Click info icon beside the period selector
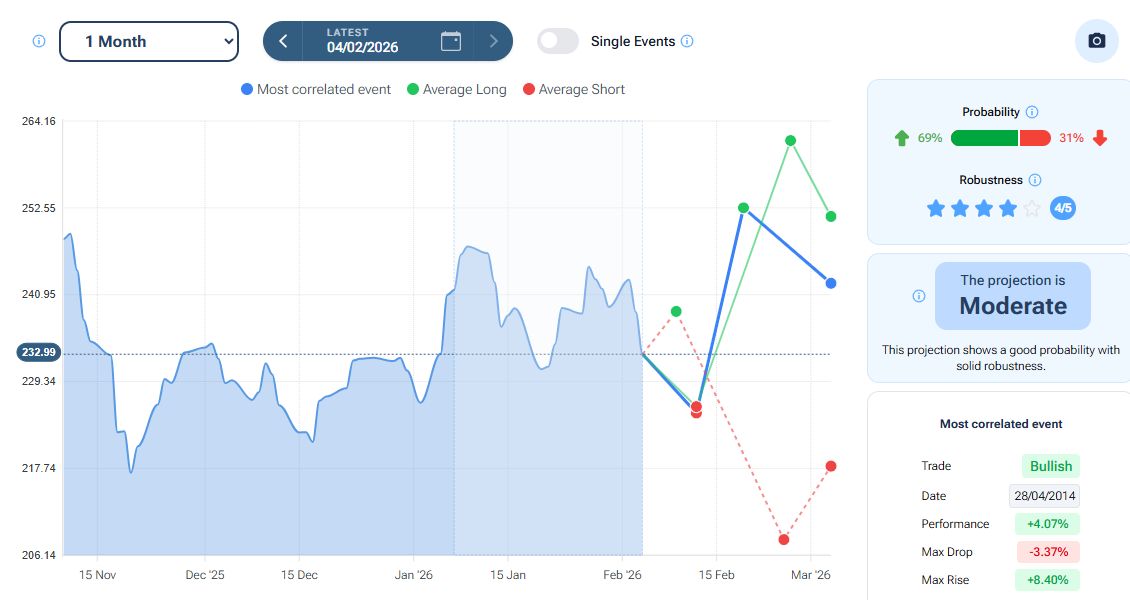1130x600 pixels. [x=39, y=42]
